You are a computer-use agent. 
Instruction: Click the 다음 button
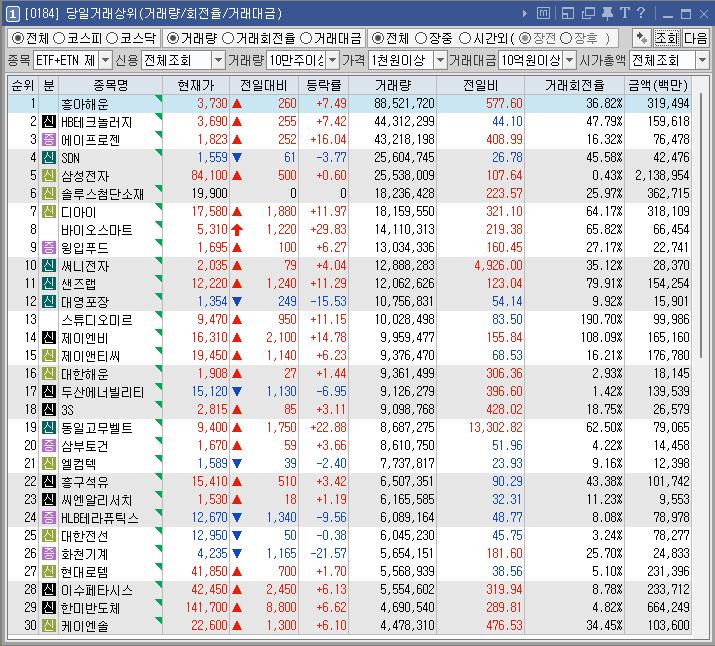click(695, 38)
